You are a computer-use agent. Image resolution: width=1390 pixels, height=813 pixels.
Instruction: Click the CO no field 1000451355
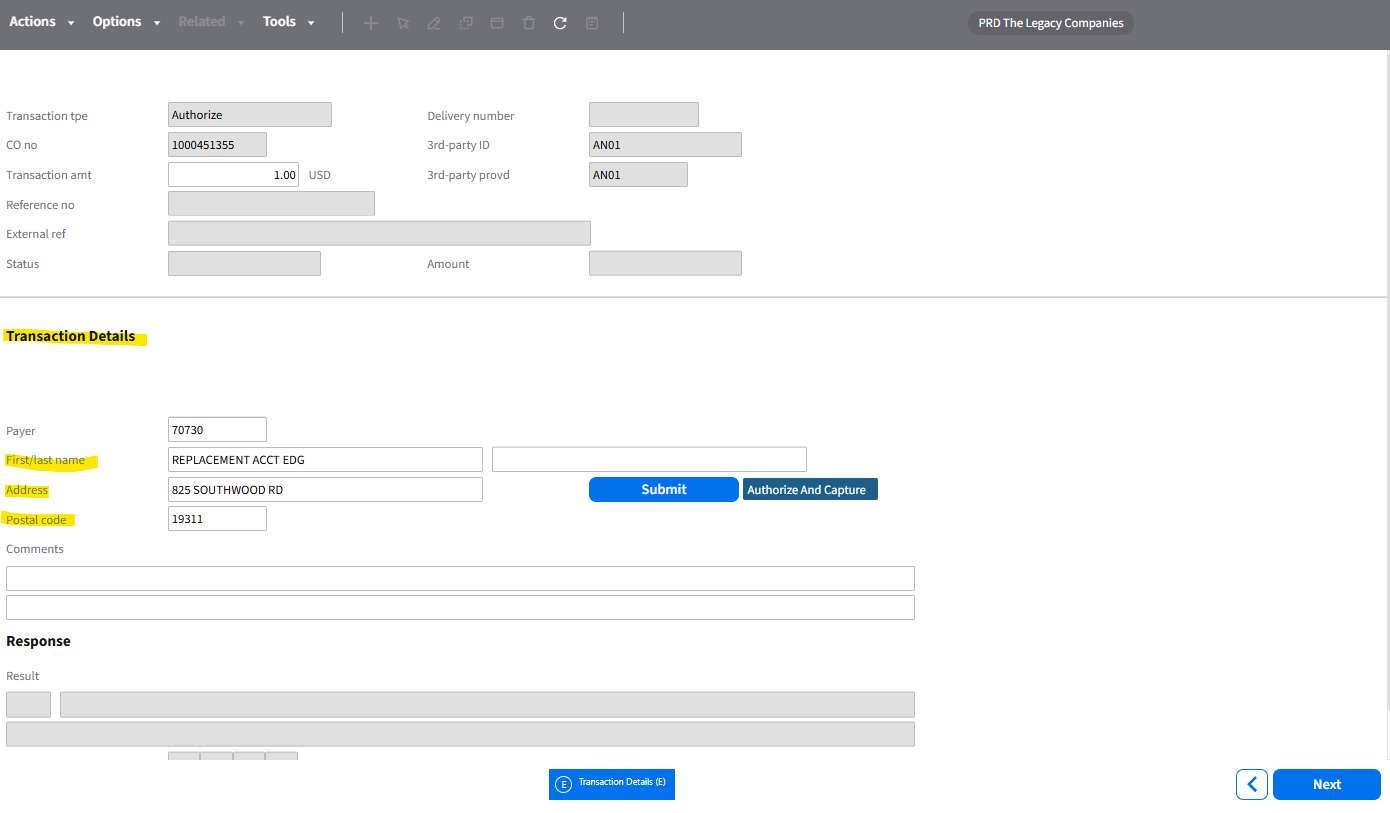click(217, 145)
